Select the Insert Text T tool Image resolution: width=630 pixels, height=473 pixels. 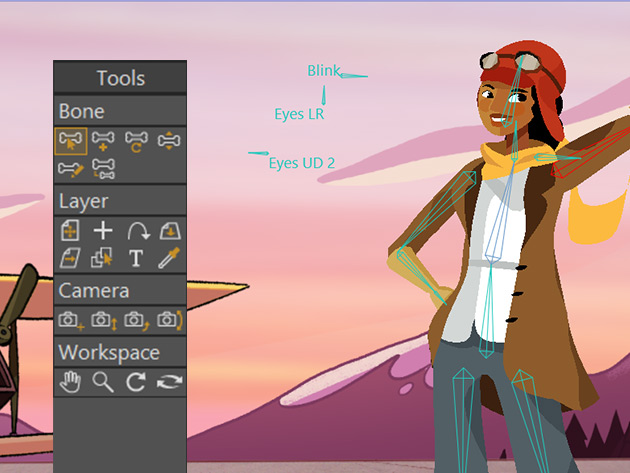(x=136, y=258)
